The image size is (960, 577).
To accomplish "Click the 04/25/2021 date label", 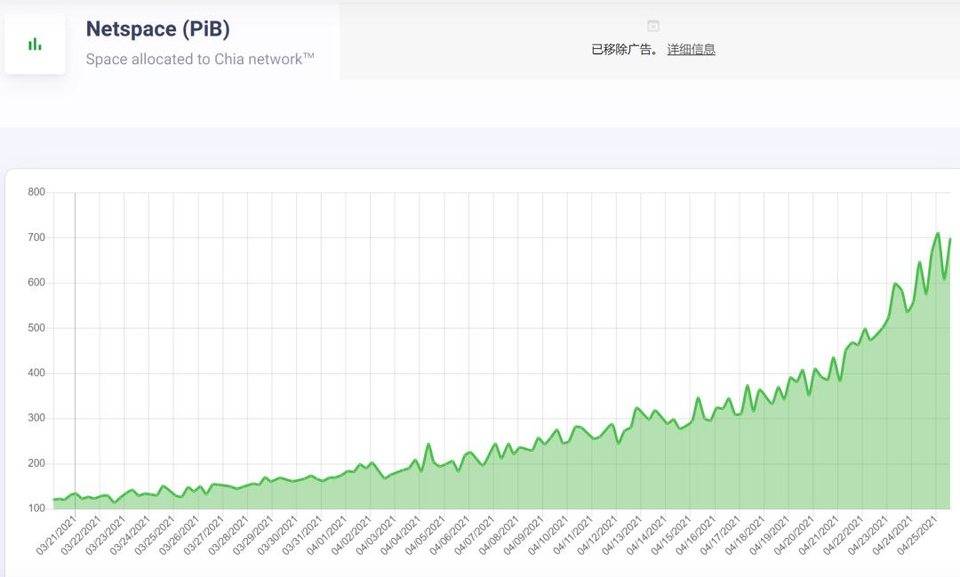I will 918,537.
